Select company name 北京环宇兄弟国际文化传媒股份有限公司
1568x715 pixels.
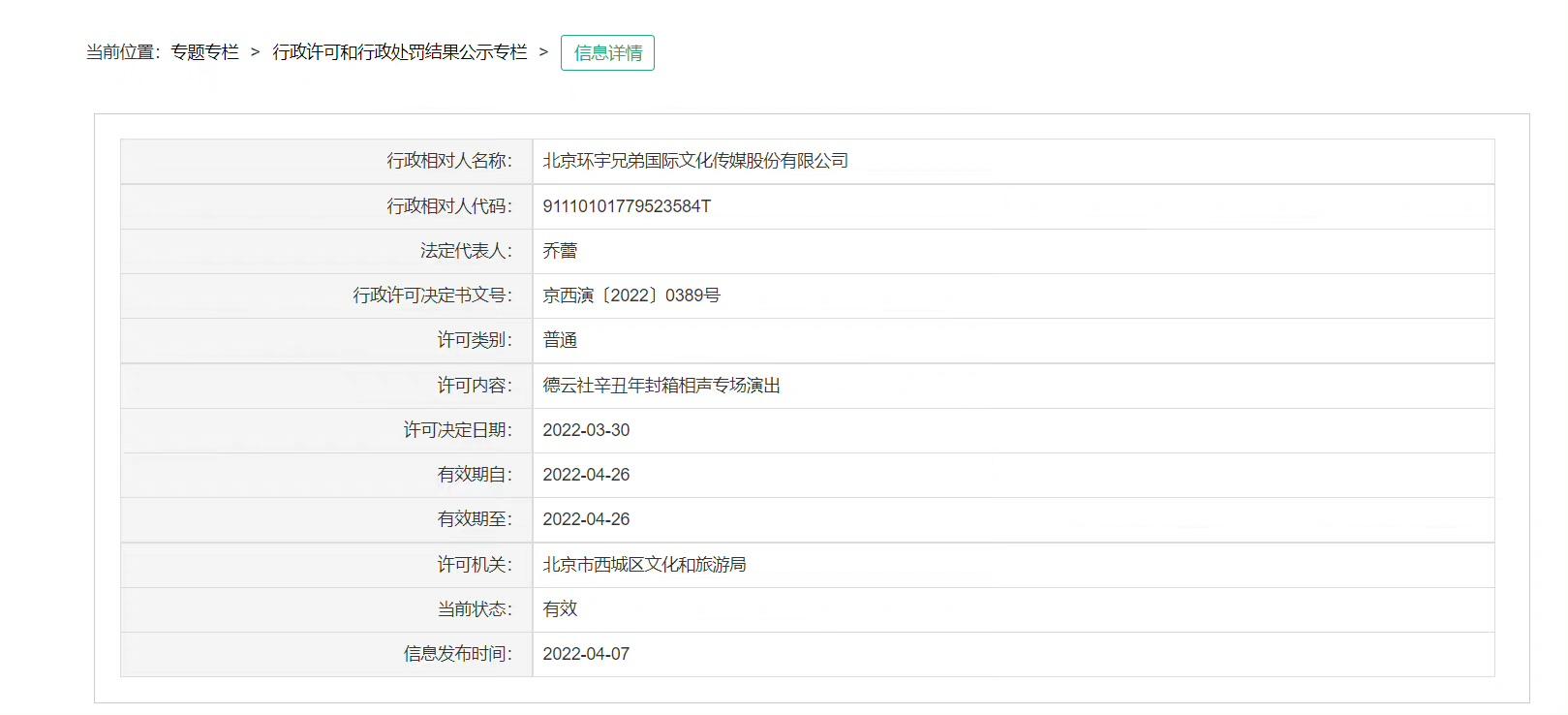[x=694, y=161]
